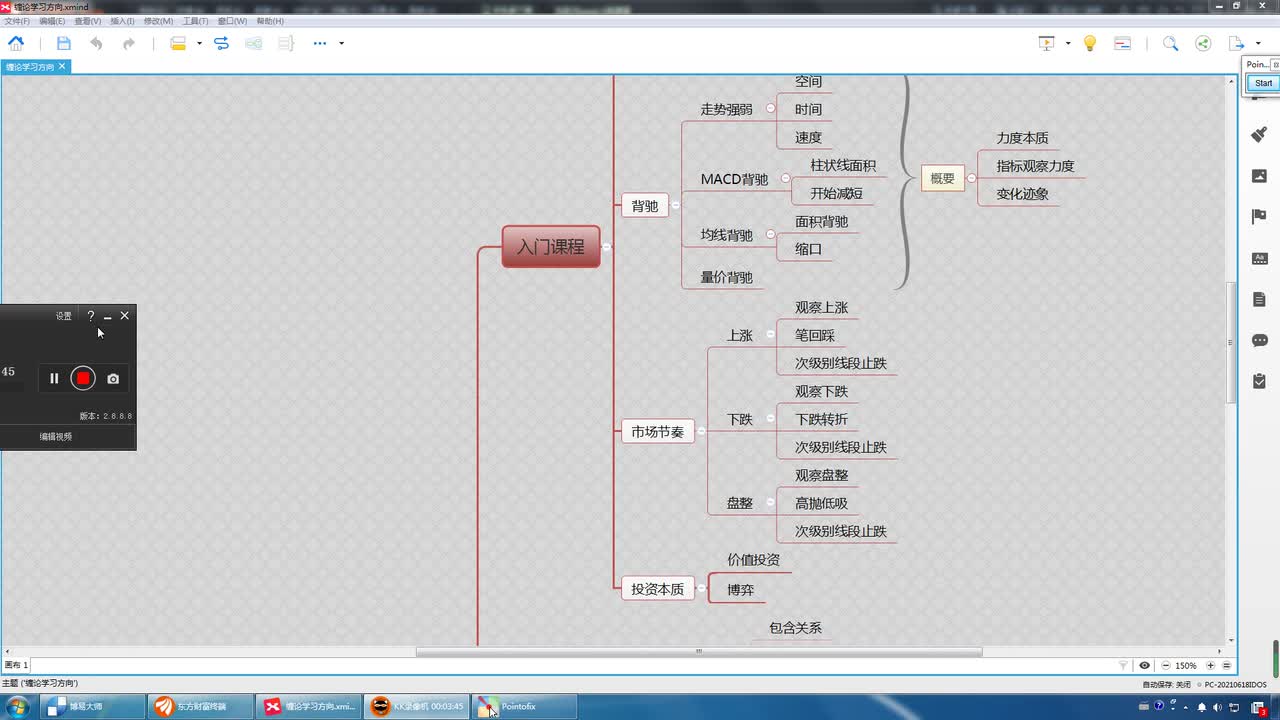Open the 查看(V) menu
The height and width of the screenshot is (720, 1280).
88,21
